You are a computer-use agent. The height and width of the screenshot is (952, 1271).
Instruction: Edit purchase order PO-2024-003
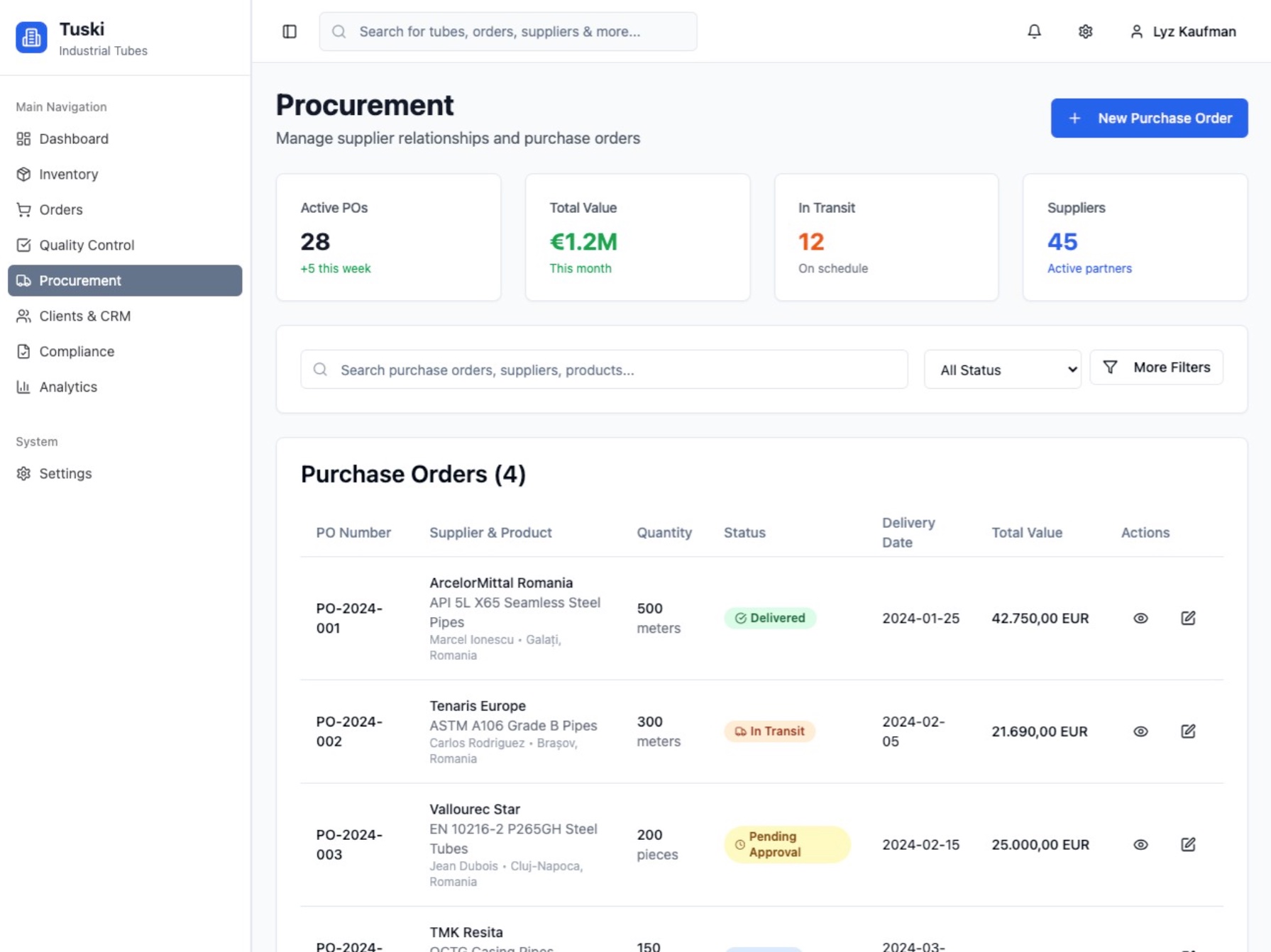point(1188,844)
